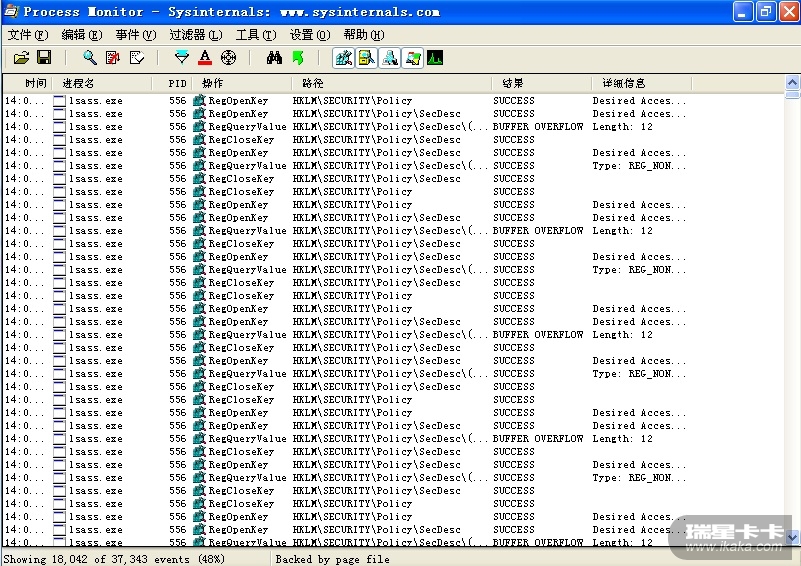Click the Save floppy disk icon
The image size is (801, 566).
click(44, 58)
